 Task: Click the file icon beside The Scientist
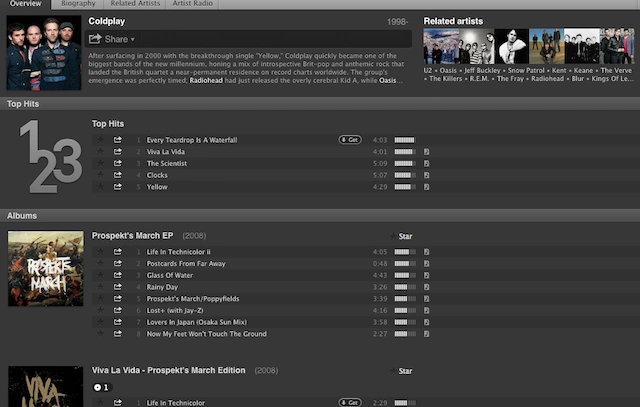[x=427, y=163]
